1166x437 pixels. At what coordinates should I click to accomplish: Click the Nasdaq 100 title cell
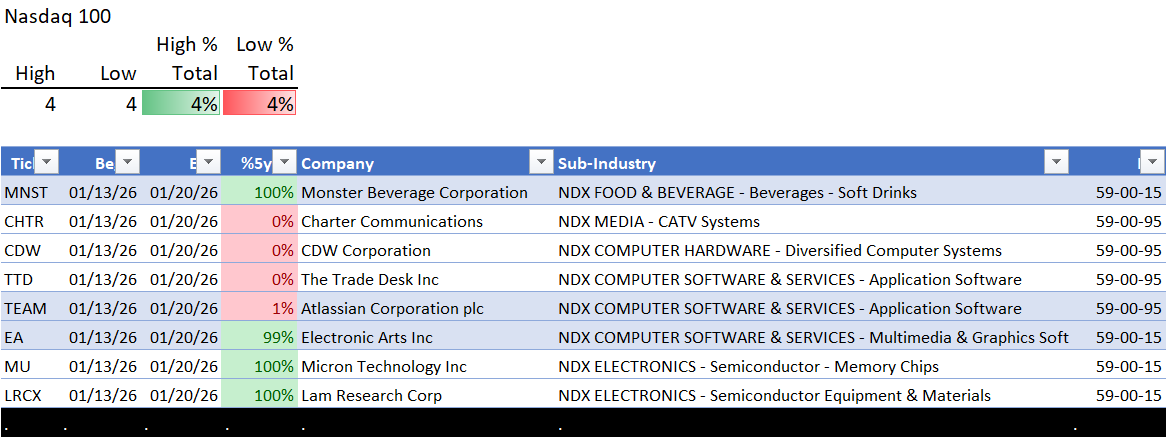58,16
